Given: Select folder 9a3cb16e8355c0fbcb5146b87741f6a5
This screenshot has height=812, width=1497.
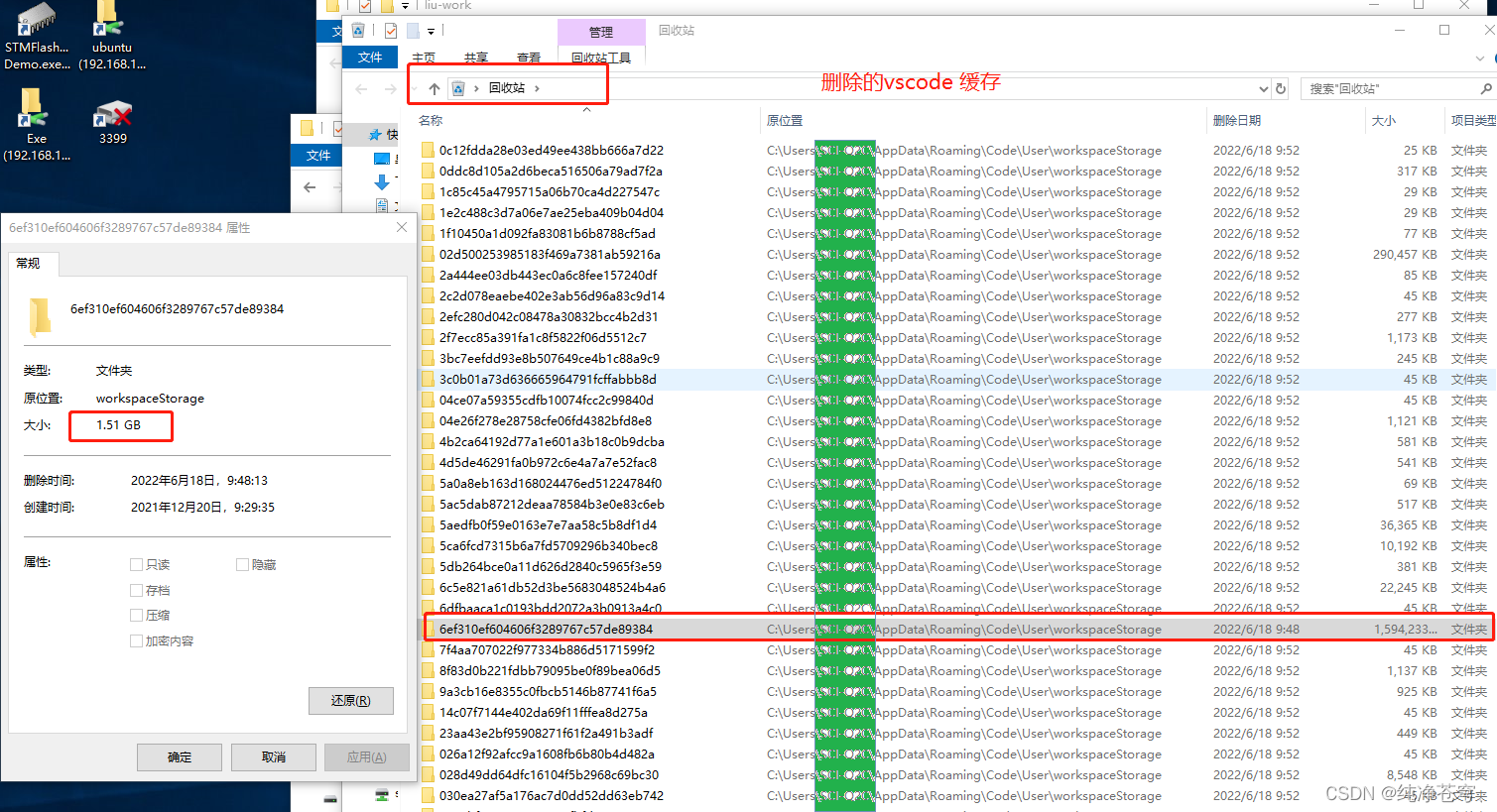Looking at the screenshot, I should 548,691.
